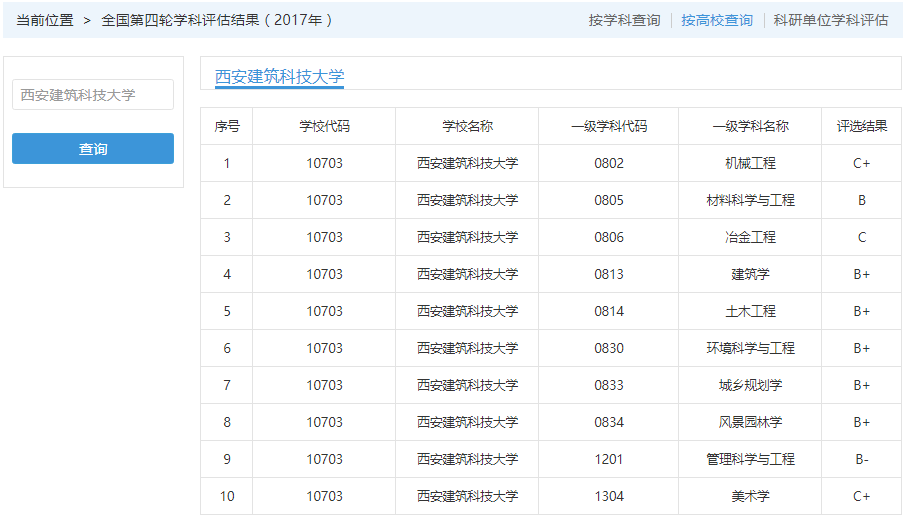
Task: Click 一级学科名称 column header
Action: (x=750, y=126)
